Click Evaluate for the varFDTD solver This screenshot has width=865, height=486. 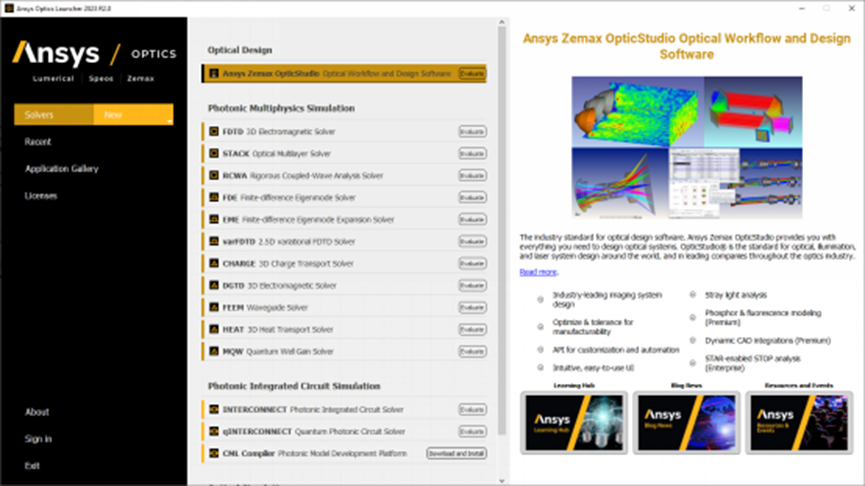(472, 242)
